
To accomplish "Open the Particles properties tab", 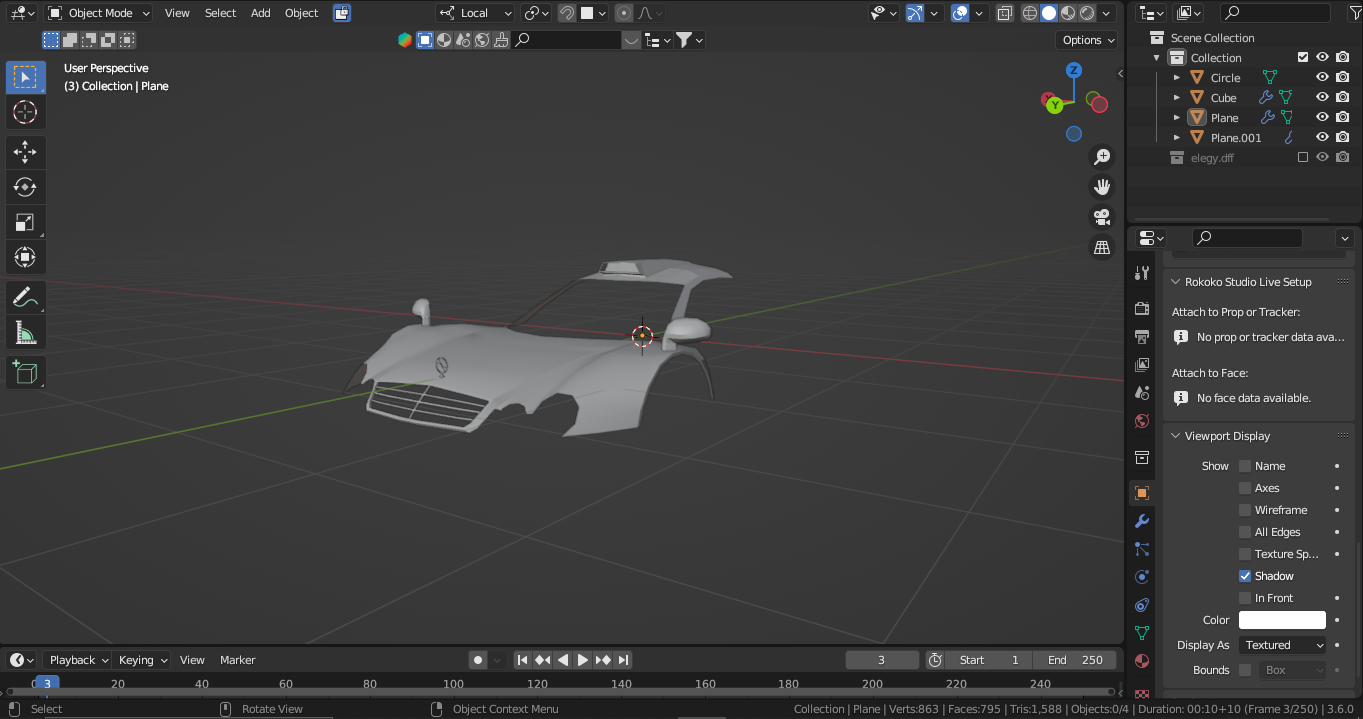I will 1142,549.
